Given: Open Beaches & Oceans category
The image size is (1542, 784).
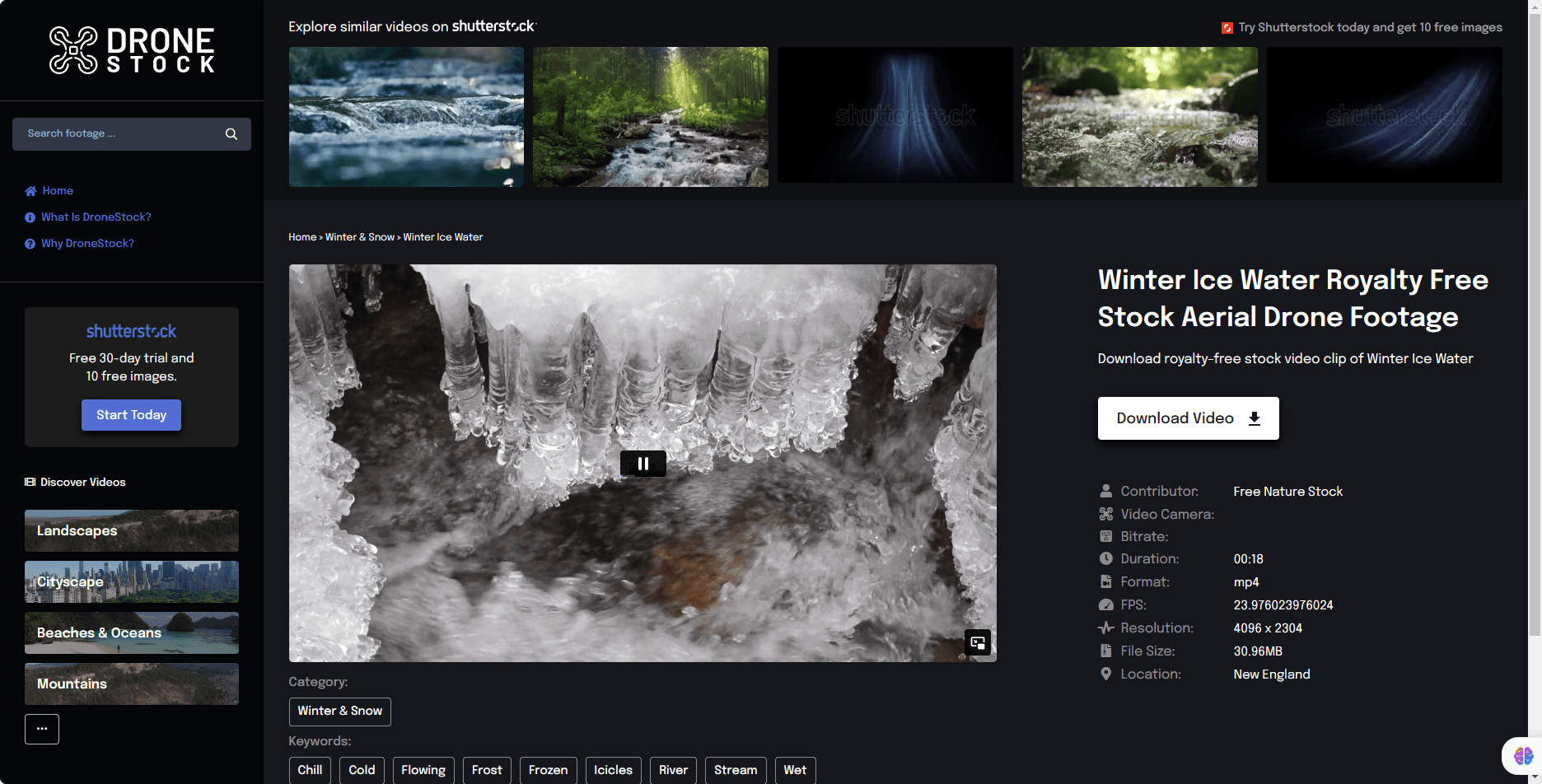Looking at the screenshot, I should point(132,632).
